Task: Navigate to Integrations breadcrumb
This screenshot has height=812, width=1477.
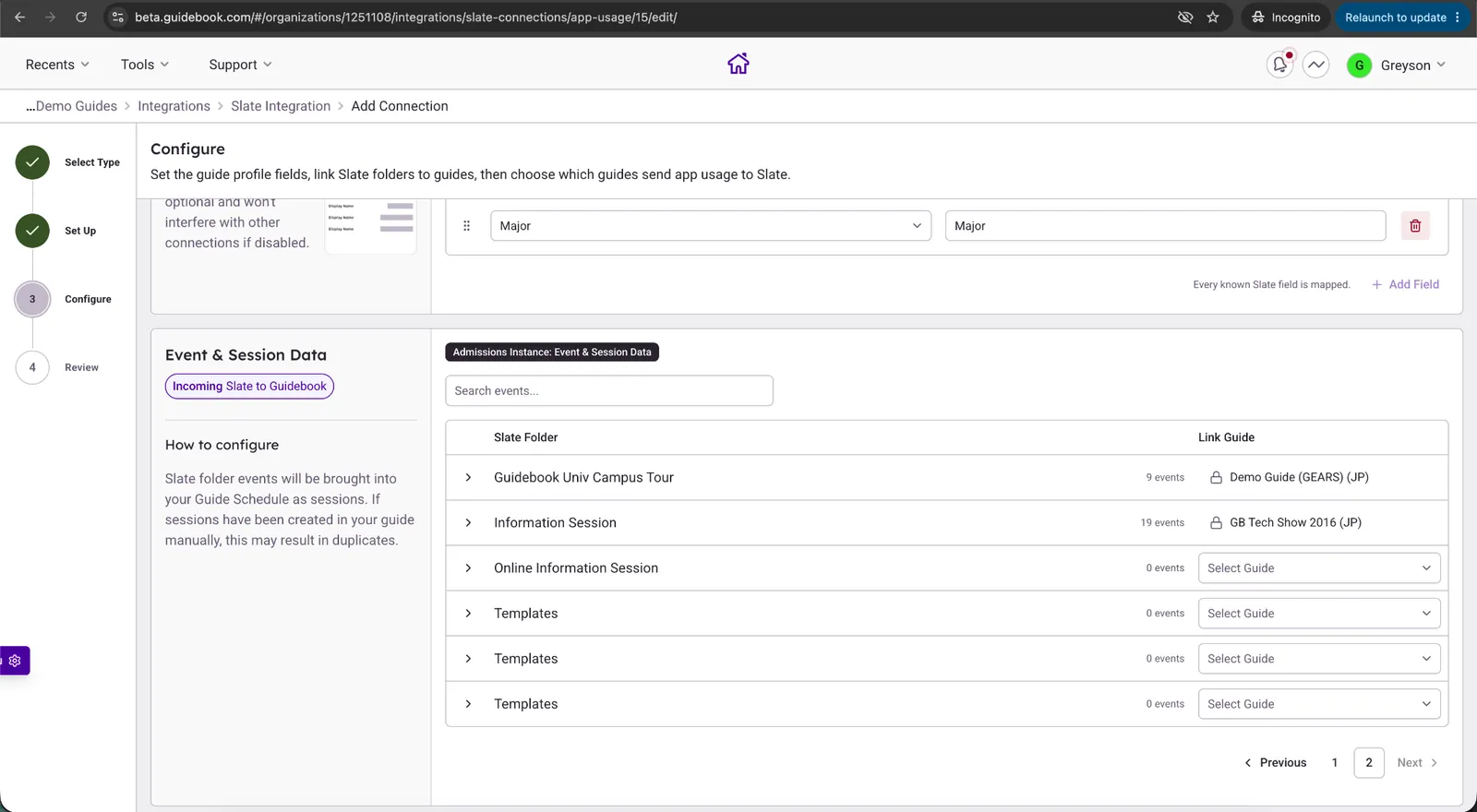Action: [x=174, y=106]
